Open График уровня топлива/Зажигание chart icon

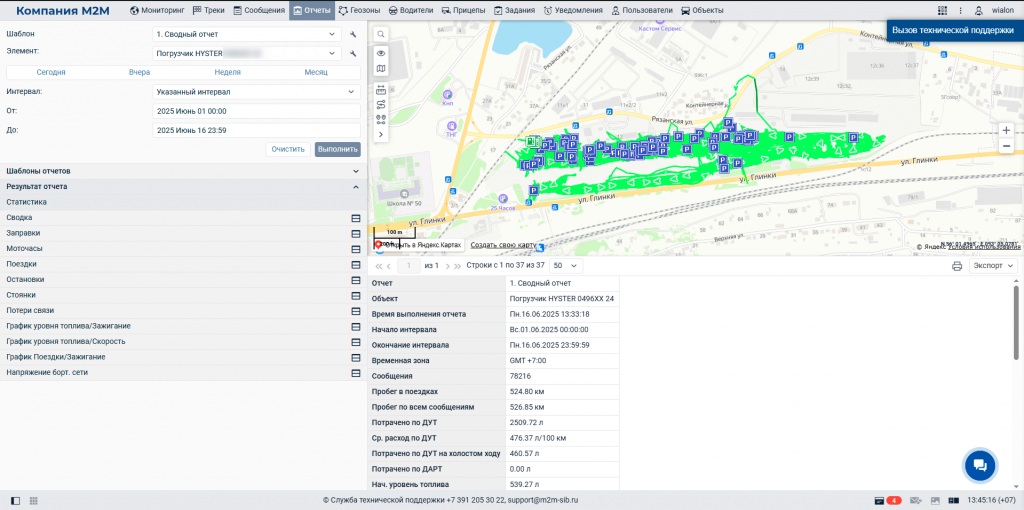tap(356, 326)
